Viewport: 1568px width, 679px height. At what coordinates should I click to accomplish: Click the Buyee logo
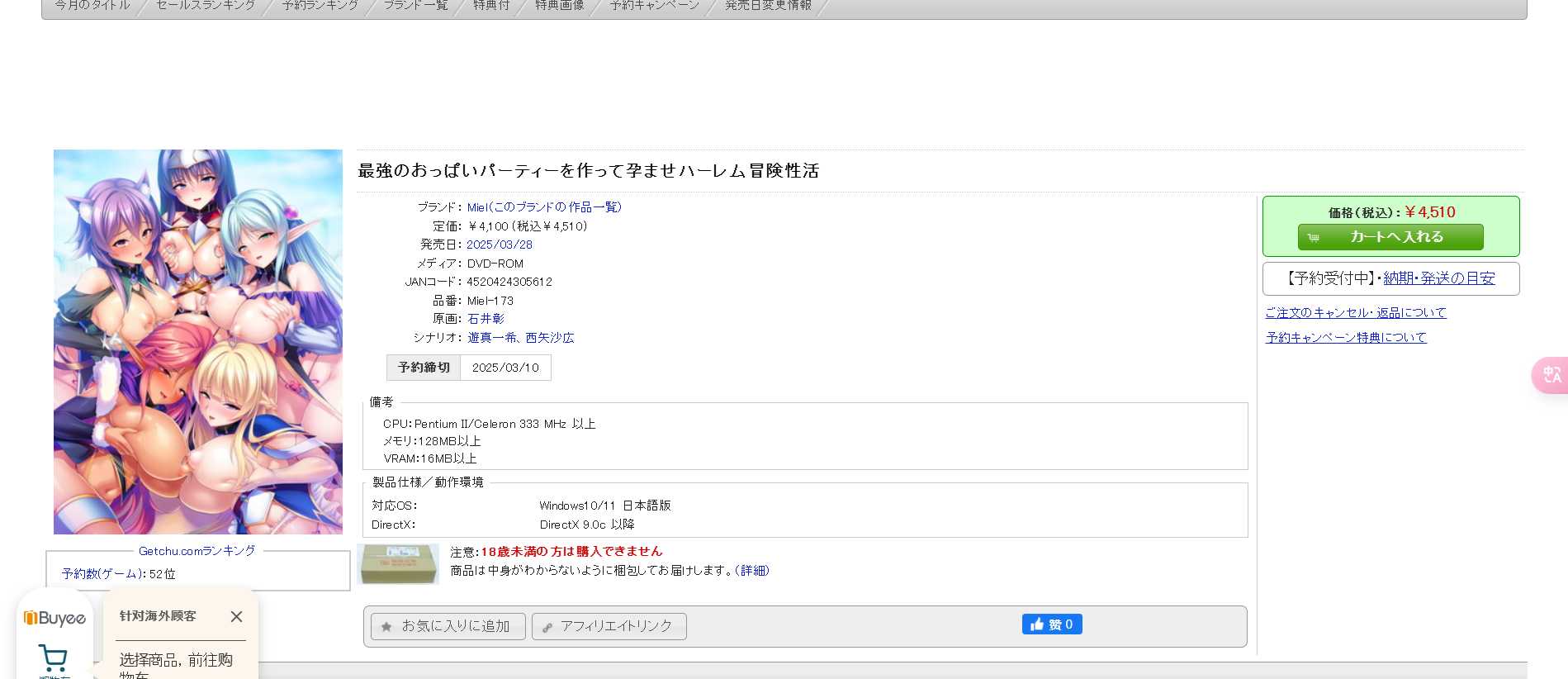pos(54,618)
